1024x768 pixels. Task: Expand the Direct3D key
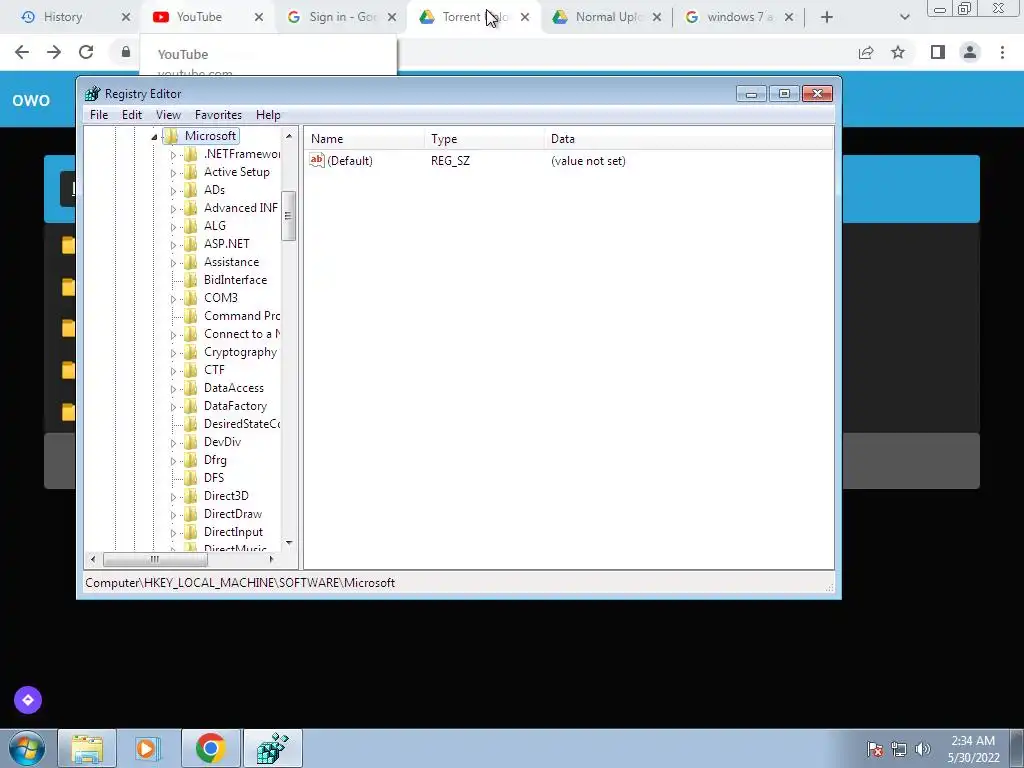coord(173,497)
